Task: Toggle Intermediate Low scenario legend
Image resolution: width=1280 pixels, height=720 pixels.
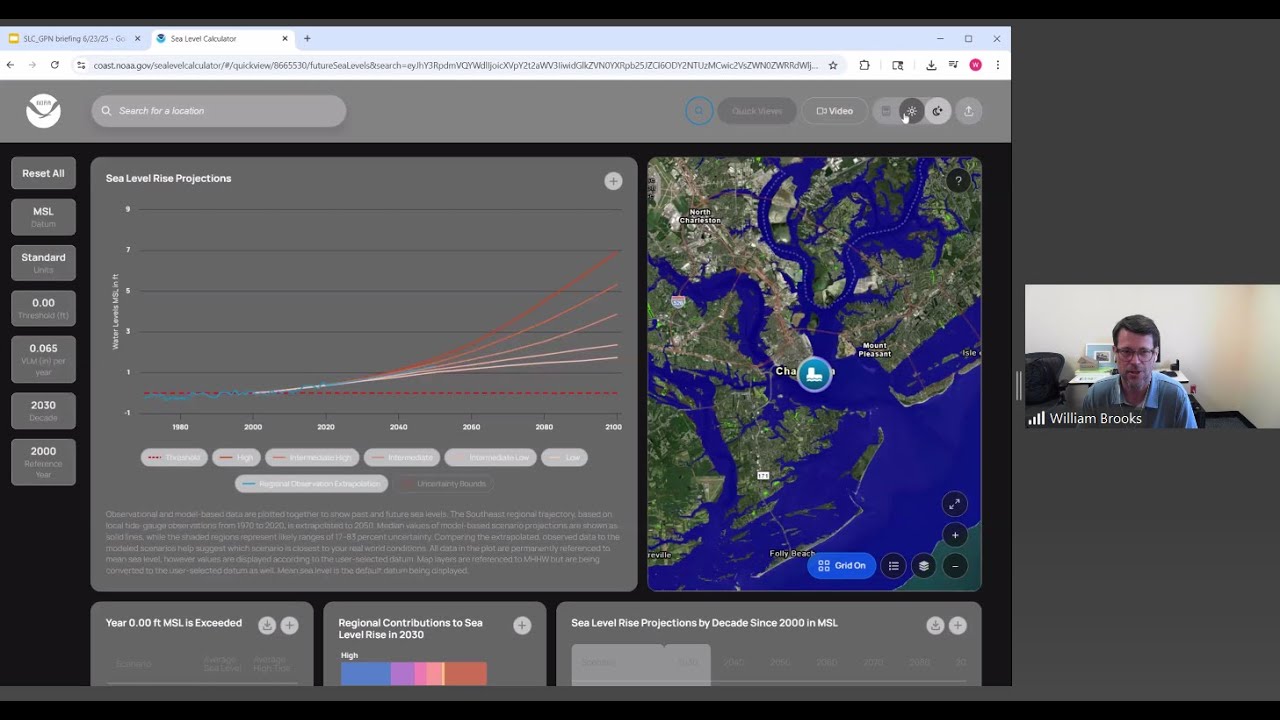Action: (490, 457)
